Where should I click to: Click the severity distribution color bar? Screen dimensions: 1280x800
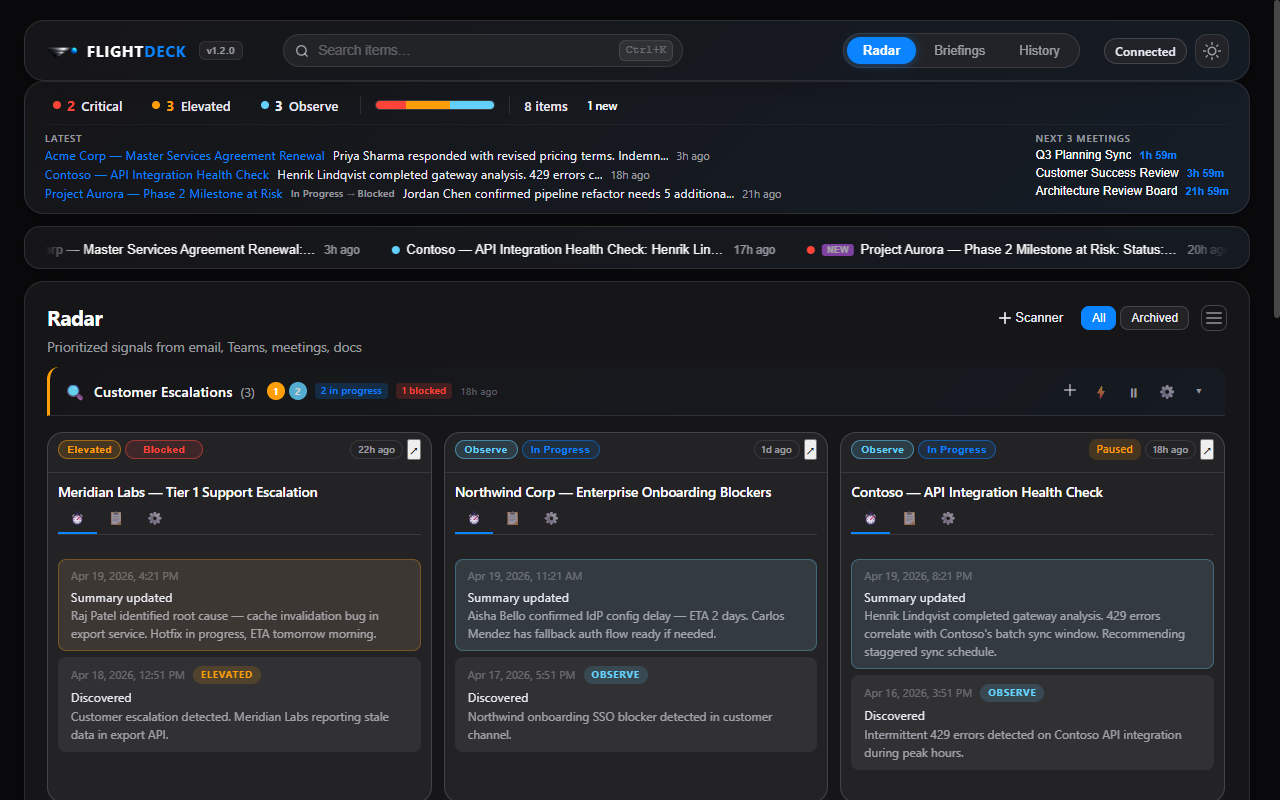coord(435,105)
